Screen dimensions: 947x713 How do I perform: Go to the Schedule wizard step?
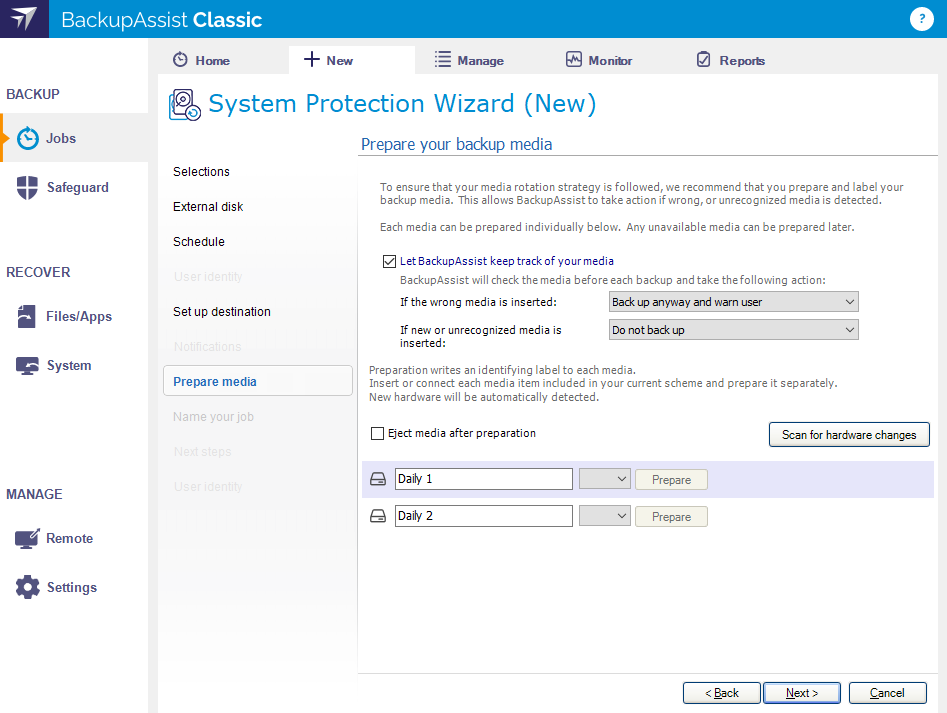pyautogui.click(x=199, y=241)
